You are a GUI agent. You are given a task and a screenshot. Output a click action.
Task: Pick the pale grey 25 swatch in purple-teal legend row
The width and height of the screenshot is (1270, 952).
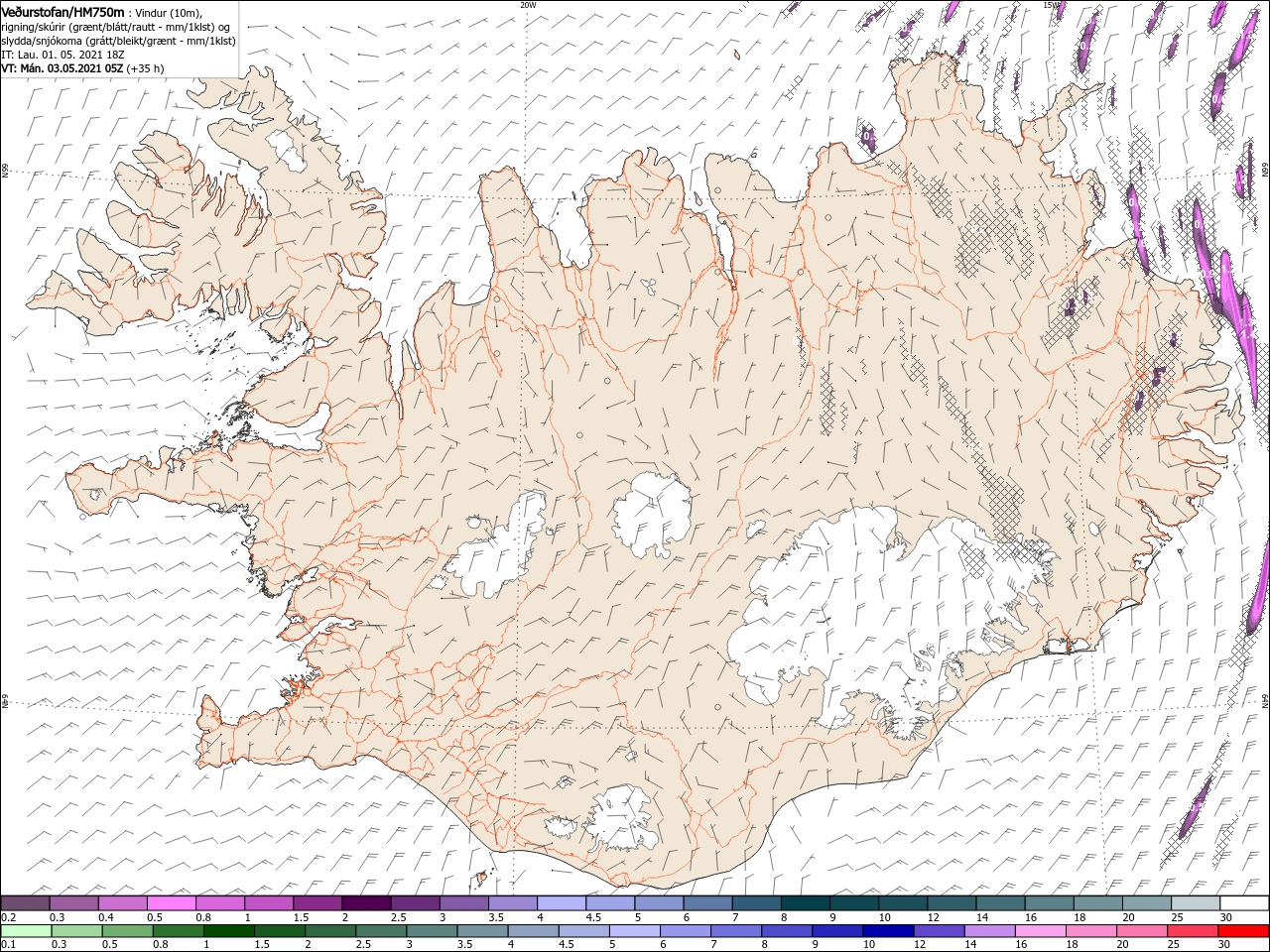pos(1195,903)
